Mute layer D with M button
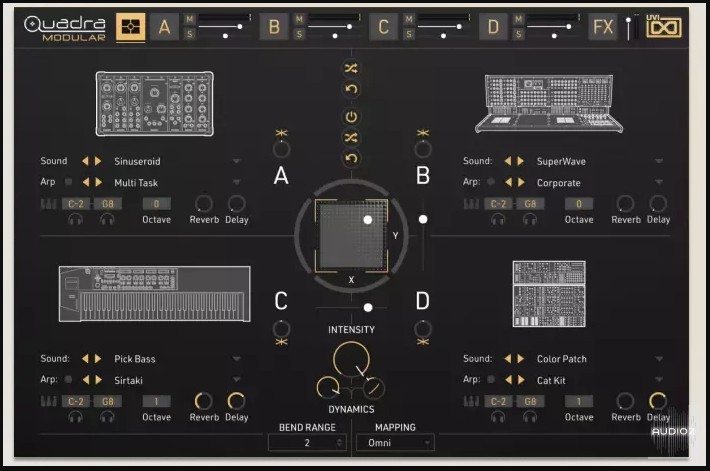The image size is (710, 471). click(518, 19)
